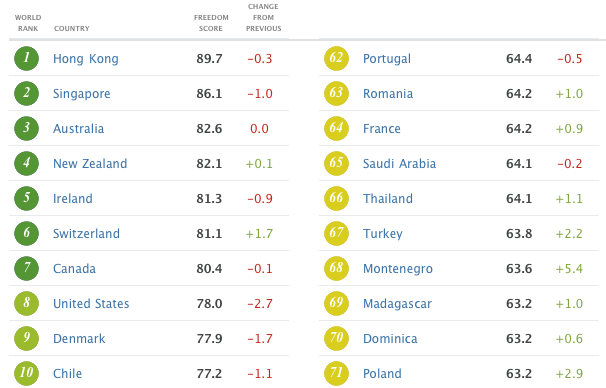Select the rank 8 badge for United States

click(x=26, y=303)
